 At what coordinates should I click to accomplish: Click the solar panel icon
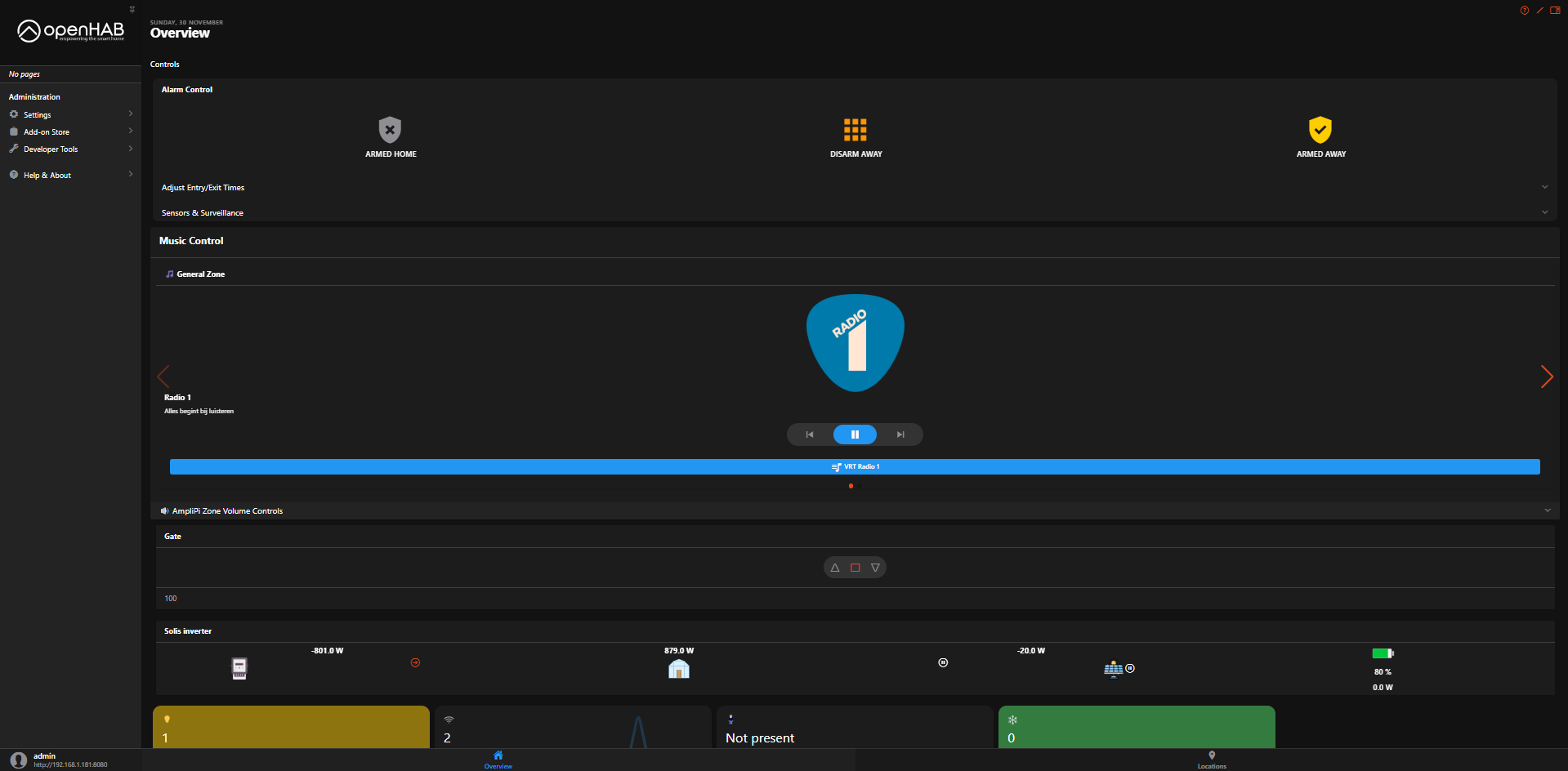point(1113,670)
